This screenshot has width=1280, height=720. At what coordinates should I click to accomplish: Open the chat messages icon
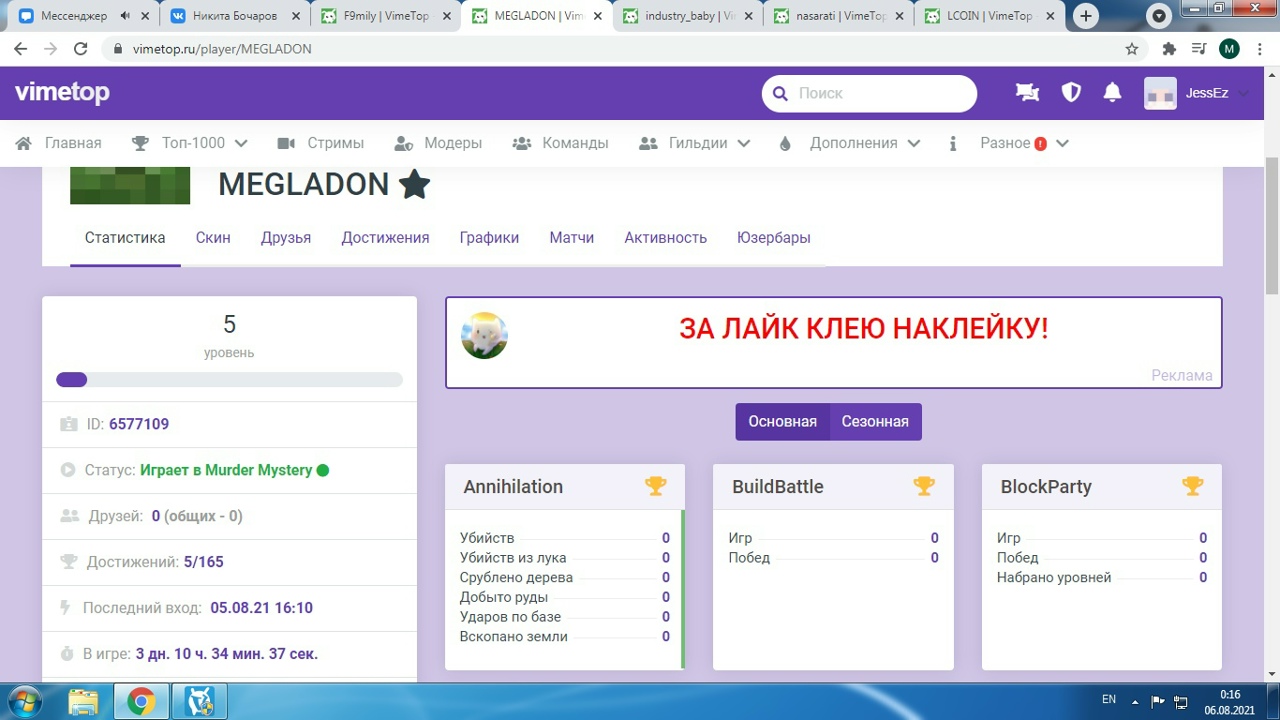[1027, 93]
